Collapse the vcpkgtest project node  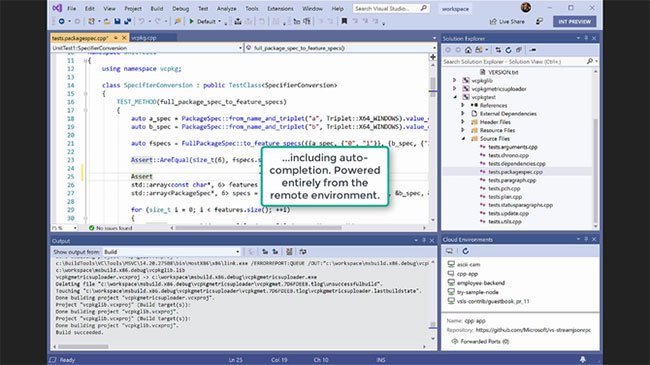click(x=455, y=97)
